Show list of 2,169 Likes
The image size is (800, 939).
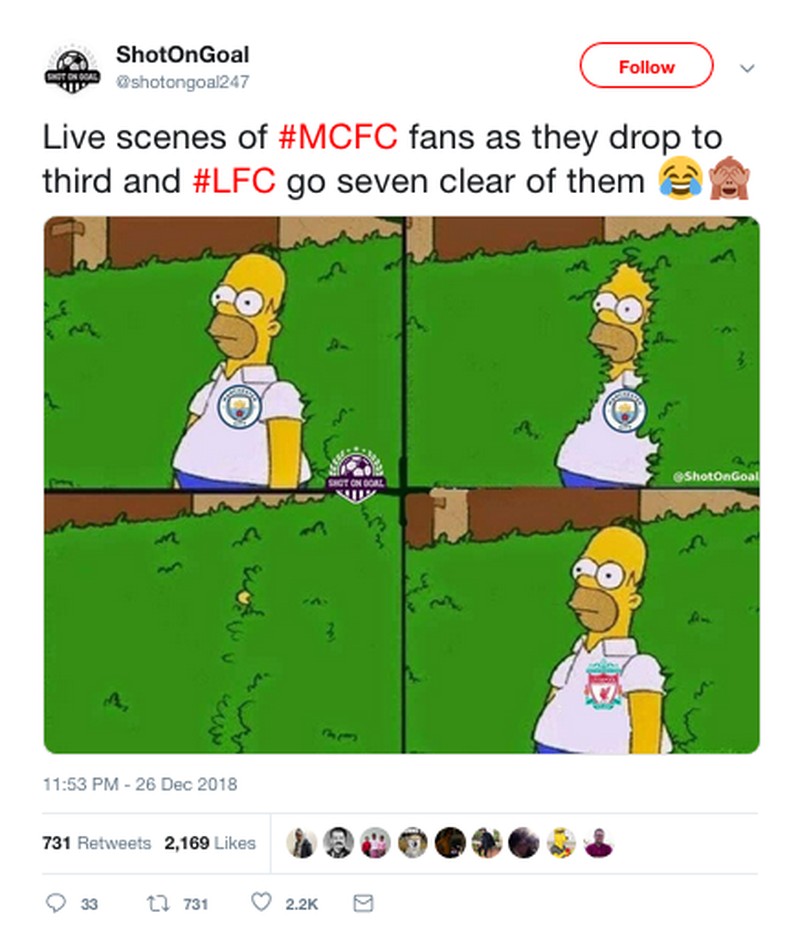tap(210, 843)
